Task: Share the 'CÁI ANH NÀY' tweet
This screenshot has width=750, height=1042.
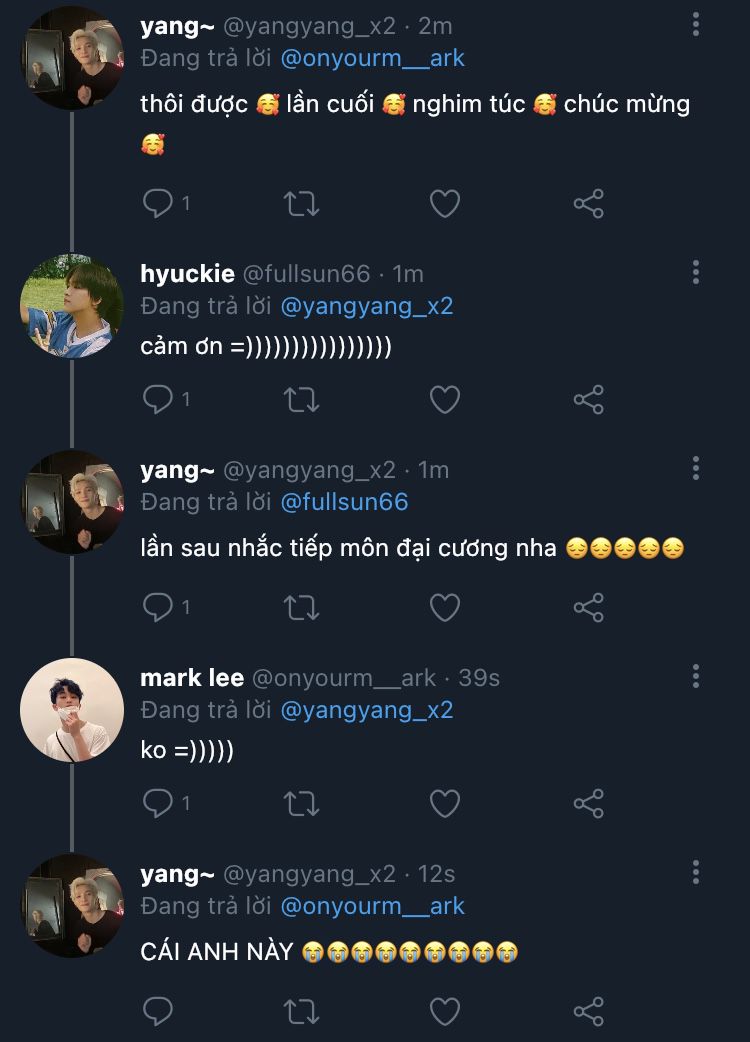Action: pos(588,1010)
